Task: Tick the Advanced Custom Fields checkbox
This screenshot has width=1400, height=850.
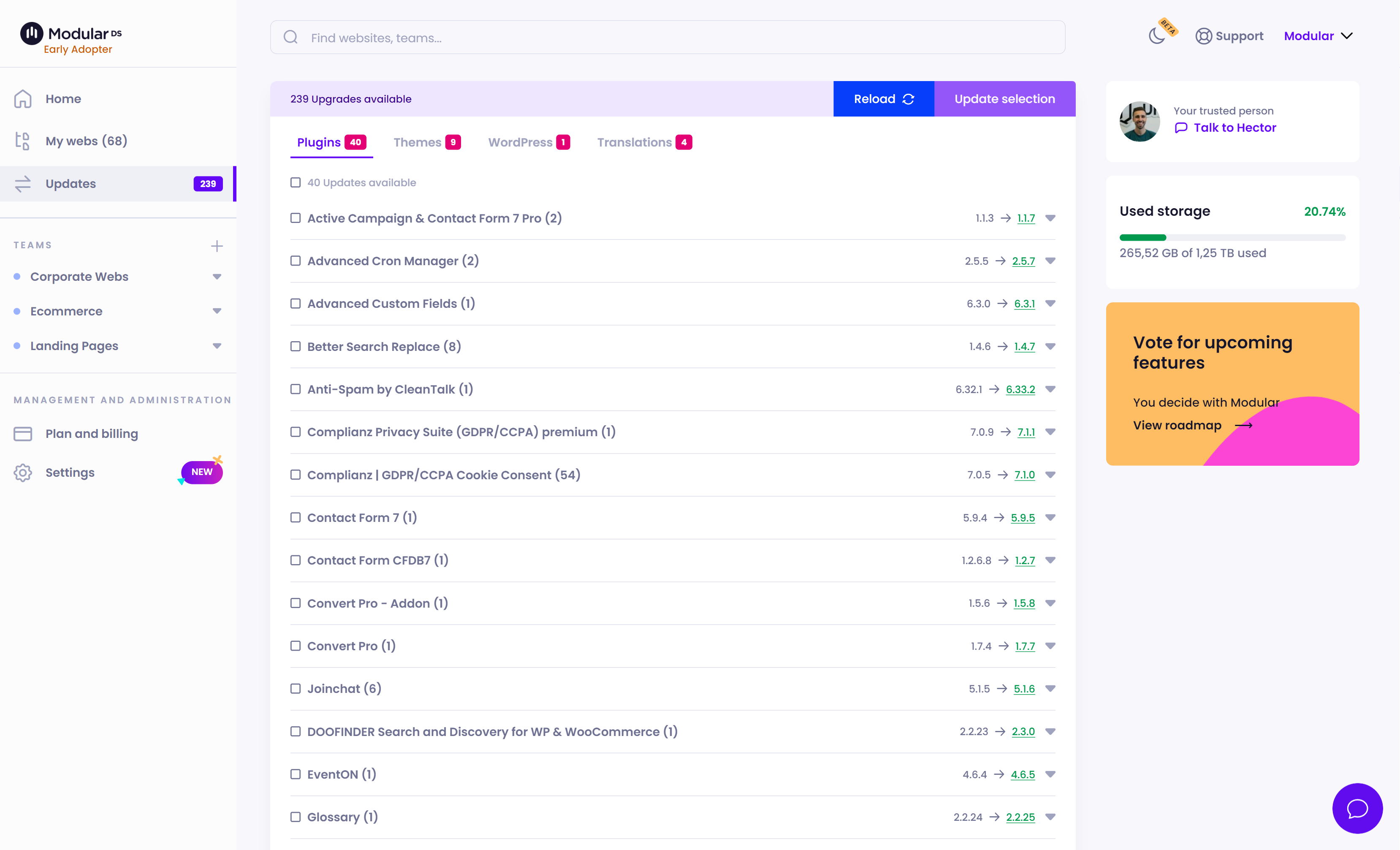Action: pyautogui.click(x=296, y=304)
